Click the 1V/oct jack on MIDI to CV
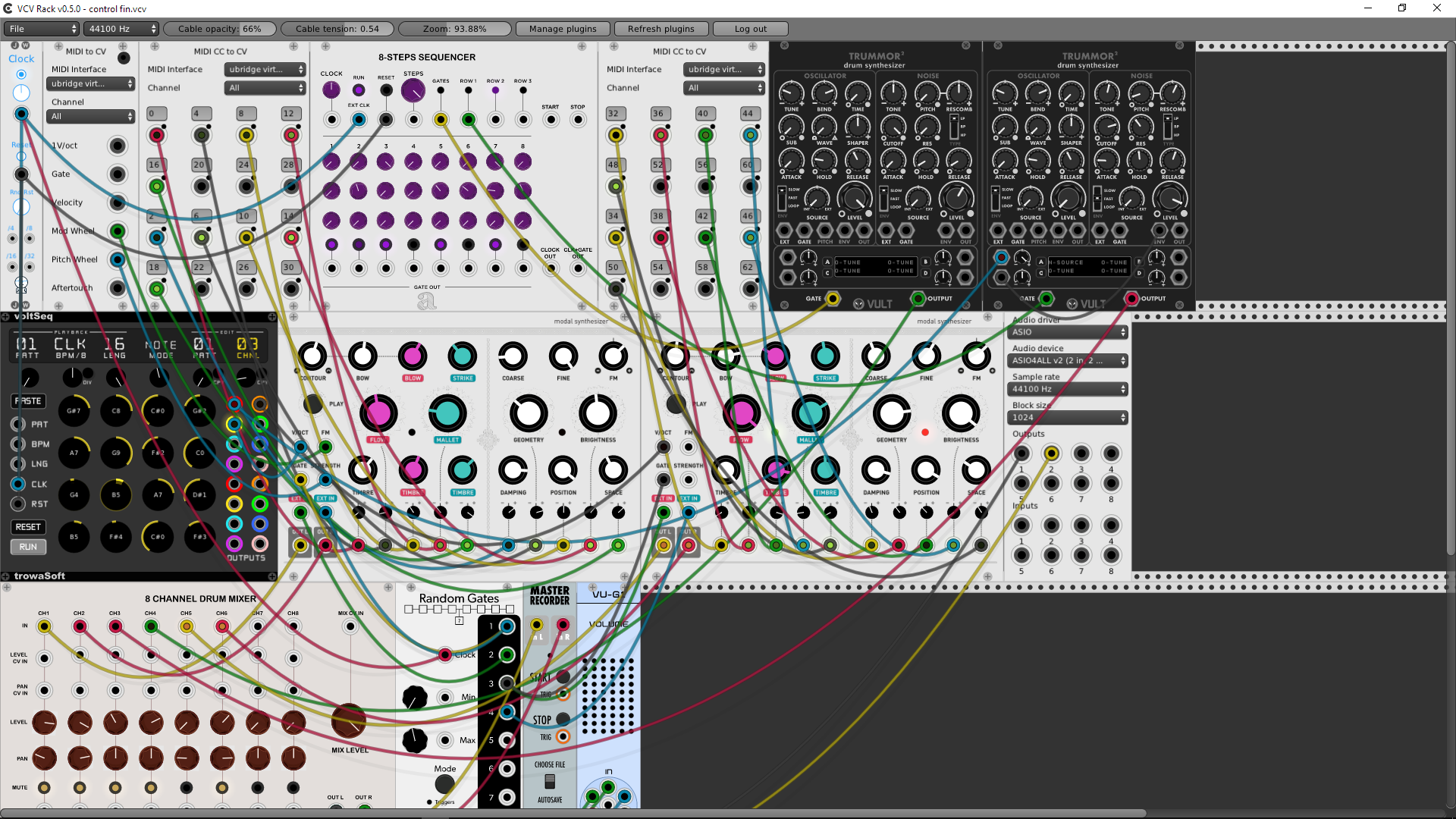The height and width of the screenshot is (819, 1456). tap(117, 146)
